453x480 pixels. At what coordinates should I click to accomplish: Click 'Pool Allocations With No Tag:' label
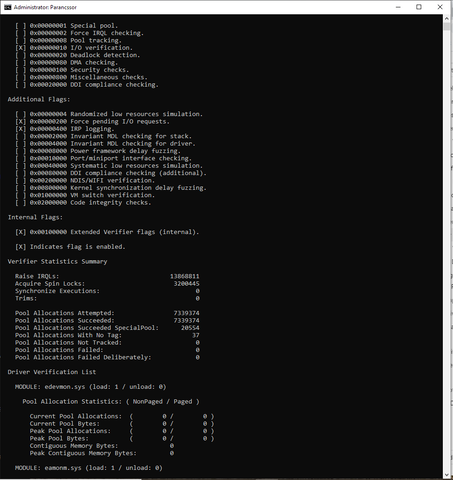point(68,335)
